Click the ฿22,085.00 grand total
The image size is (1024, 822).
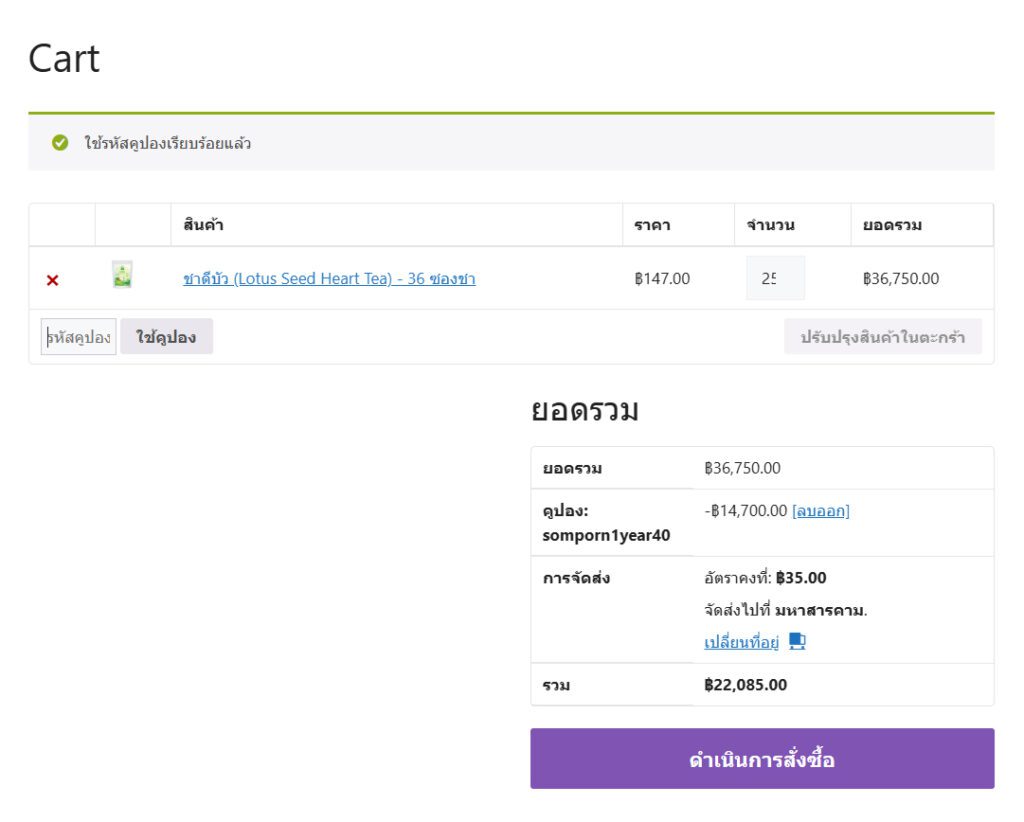[745, 685]
